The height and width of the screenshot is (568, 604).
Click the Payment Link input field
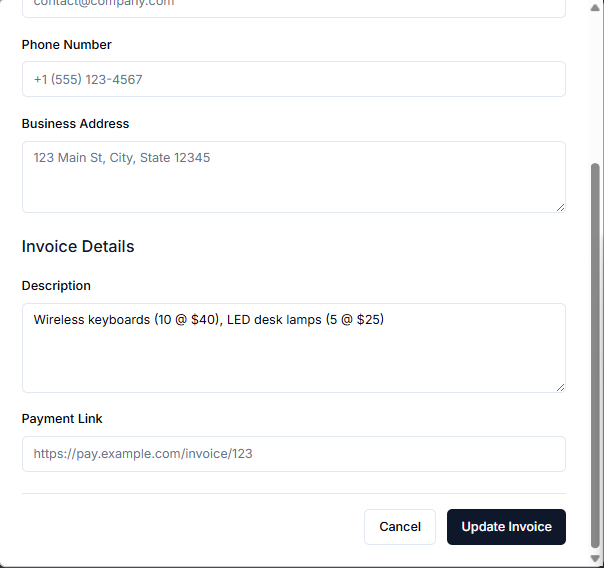(293, 453)
